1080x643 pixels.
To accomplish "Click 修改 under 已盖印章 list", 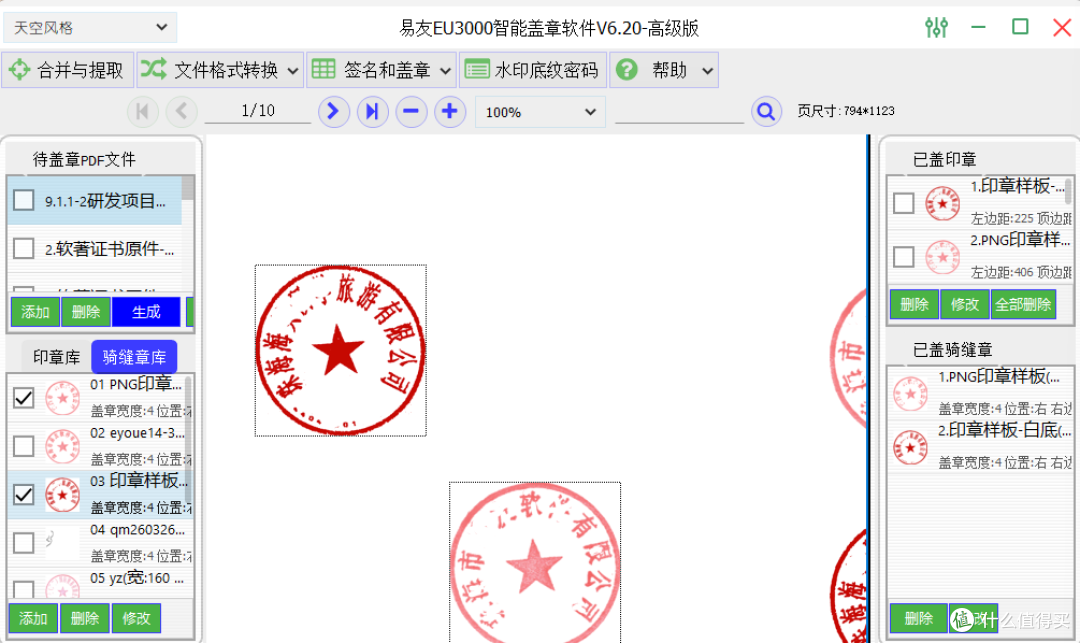I will coord(965,304).
